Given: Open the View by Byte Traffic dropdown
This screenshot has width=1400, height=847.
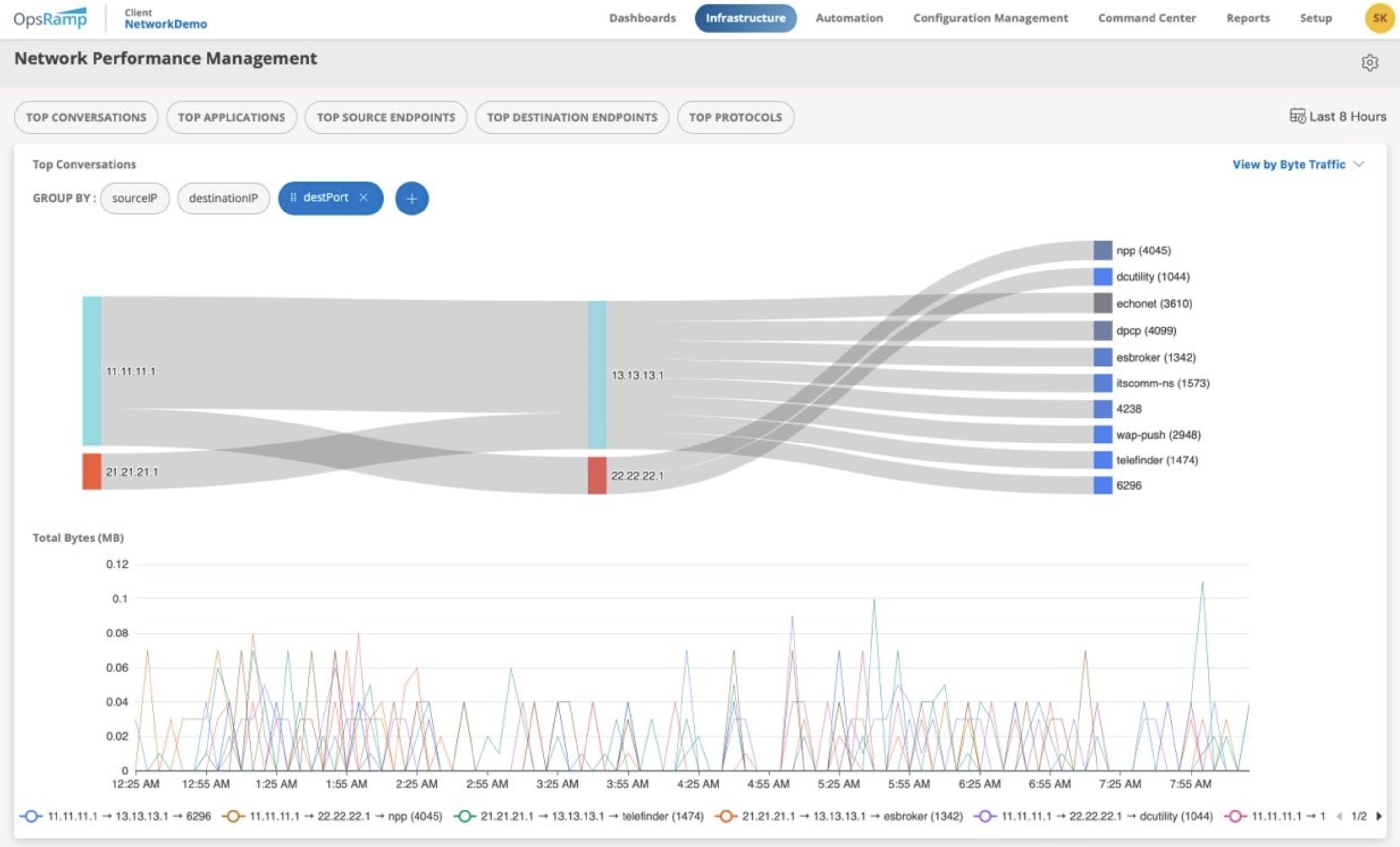Looking at the screenshot, I should coord(1299,164).
